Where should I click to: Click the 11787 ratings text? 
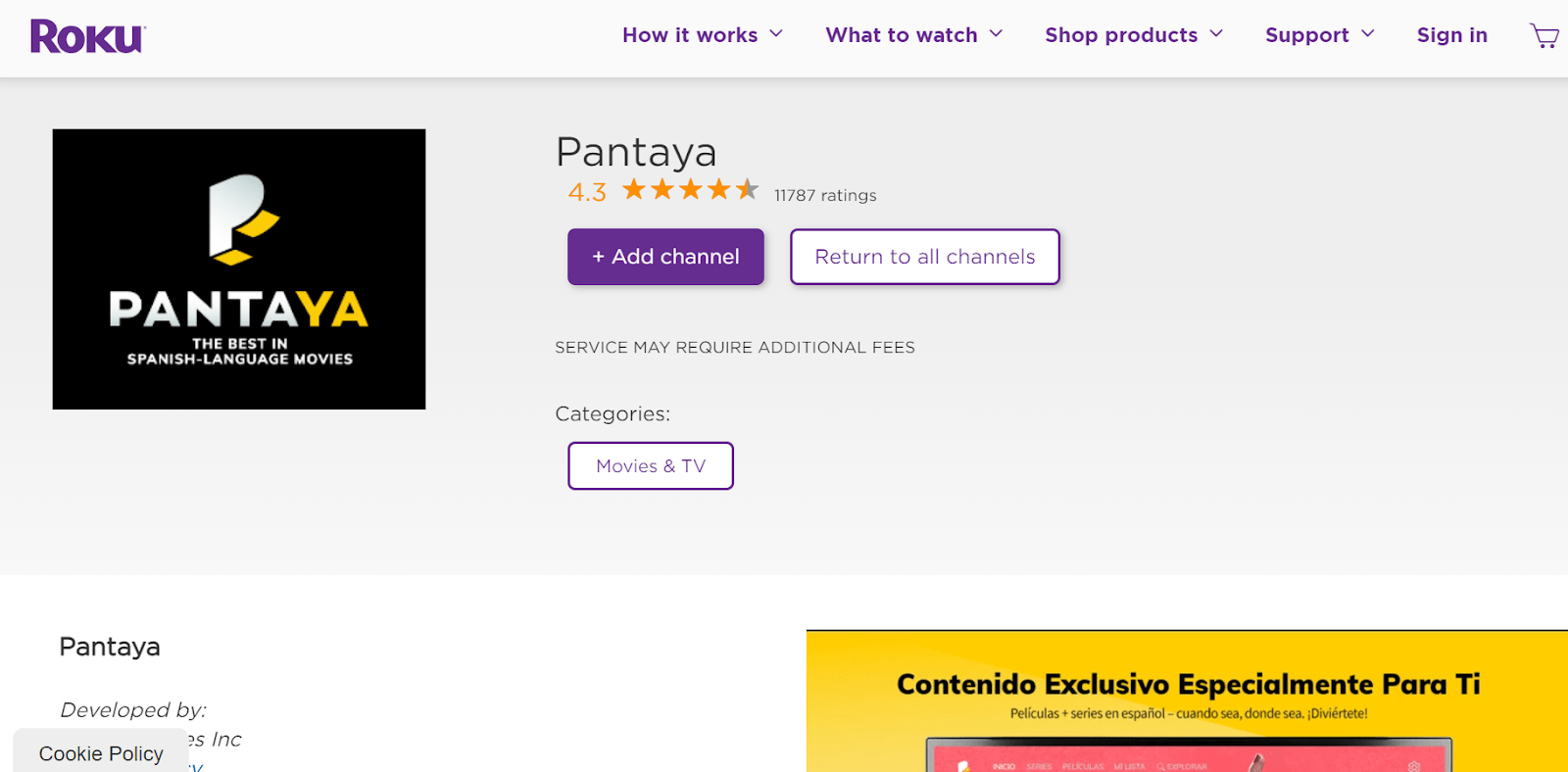825,195
